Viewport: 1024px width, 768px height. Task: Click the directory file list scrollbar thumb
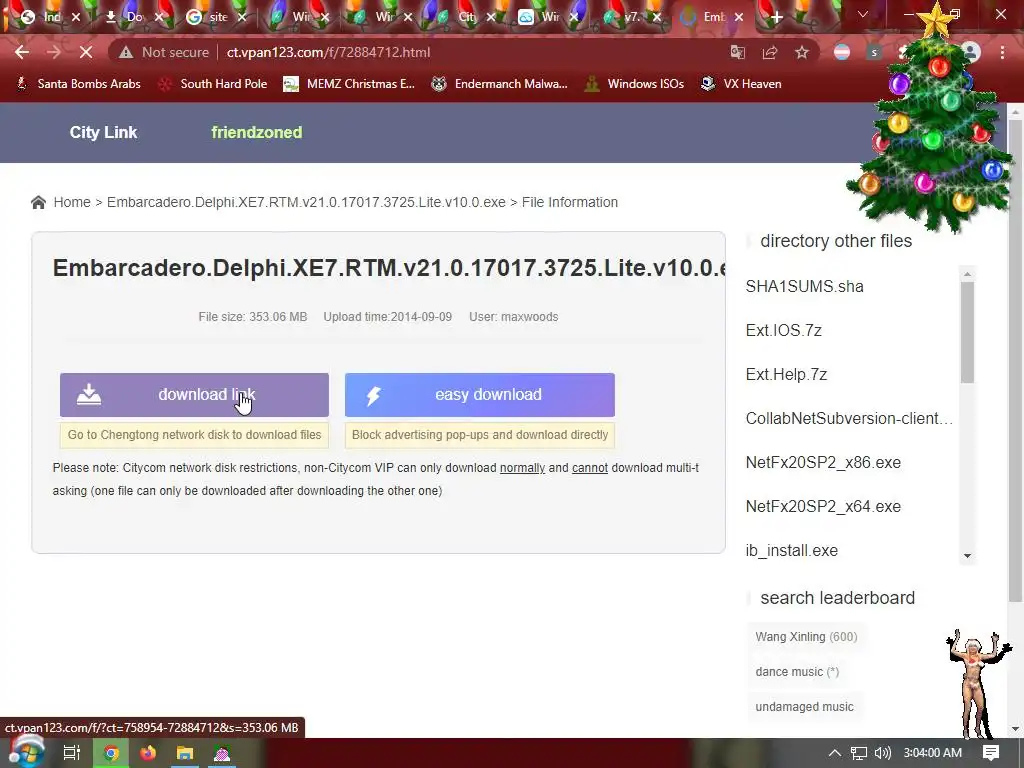click(968, 332)
